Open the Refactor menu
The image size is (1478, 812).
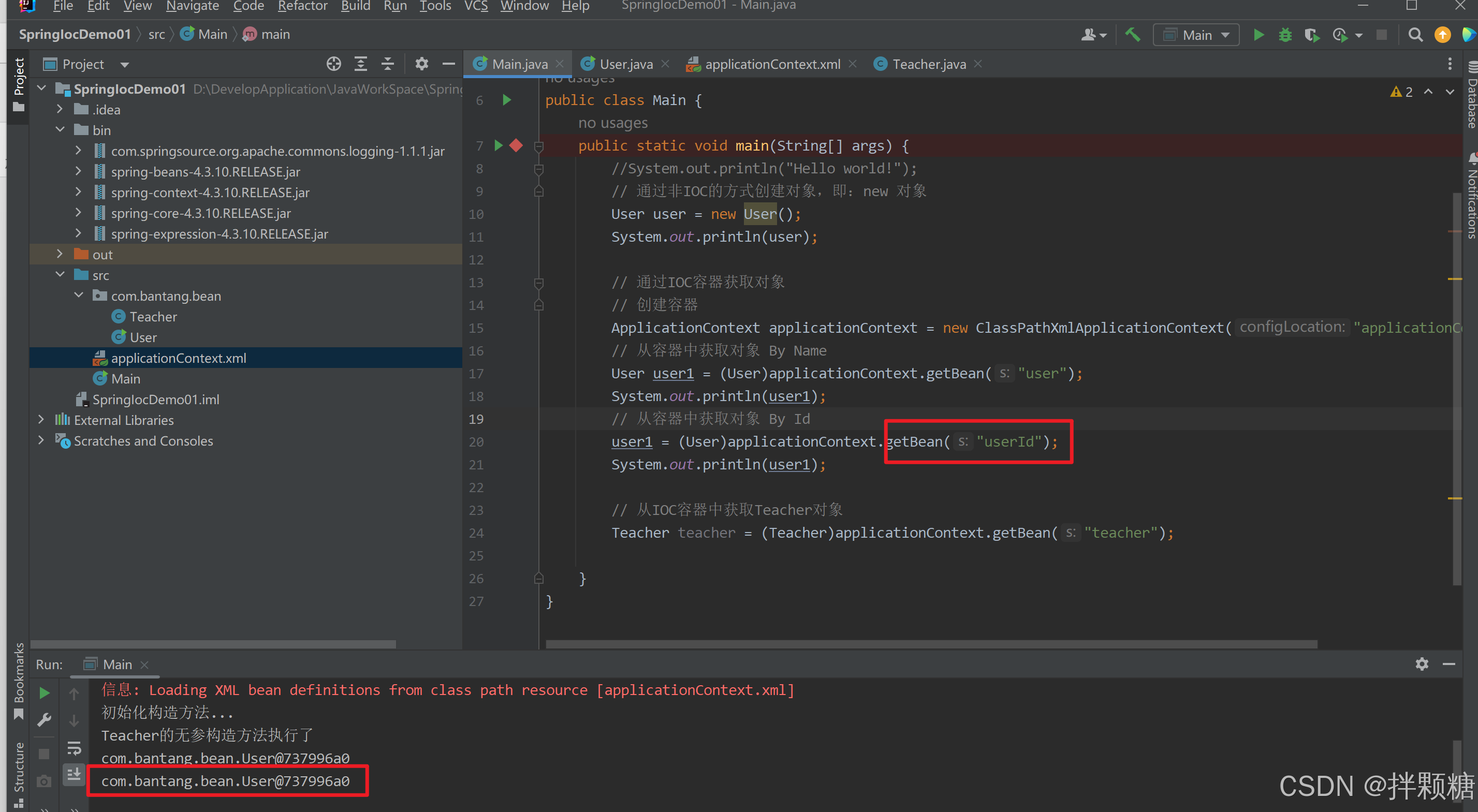[x=302, y=6]
